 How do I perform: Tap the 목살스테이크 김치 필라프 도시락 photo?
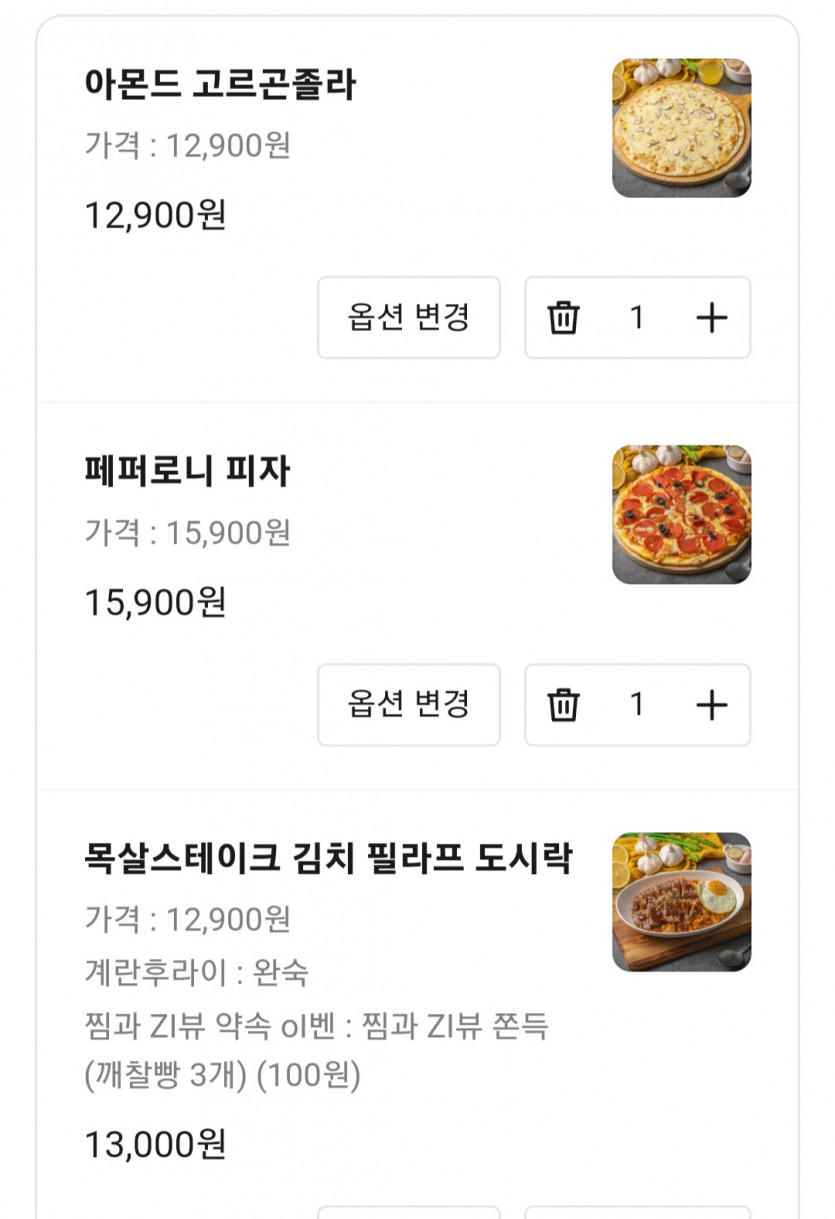point(681,902)
